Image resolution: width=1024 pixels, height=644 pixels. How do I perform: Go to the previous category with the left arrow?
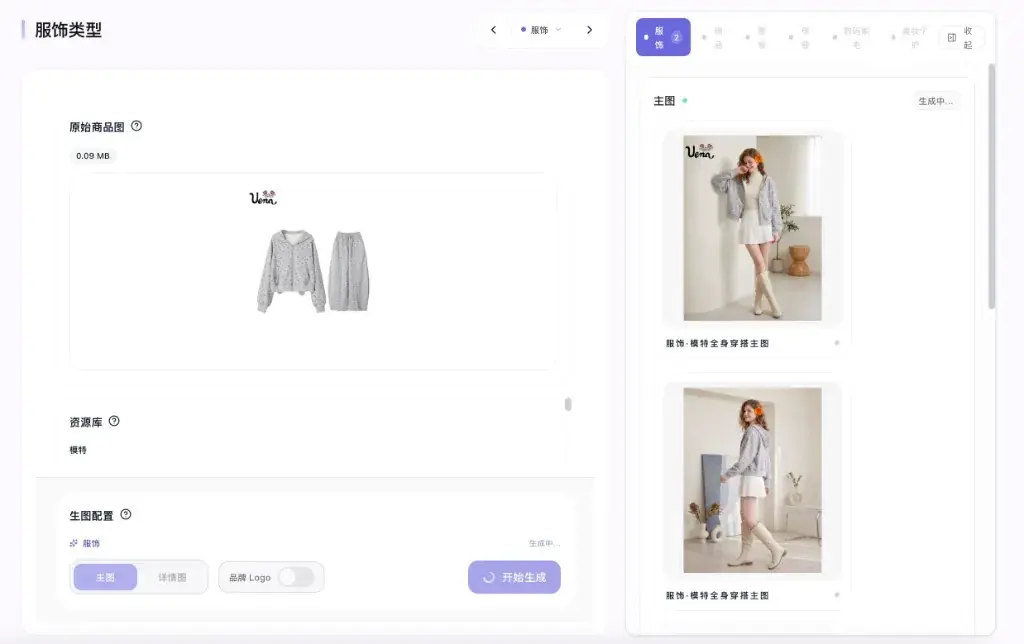494,30
